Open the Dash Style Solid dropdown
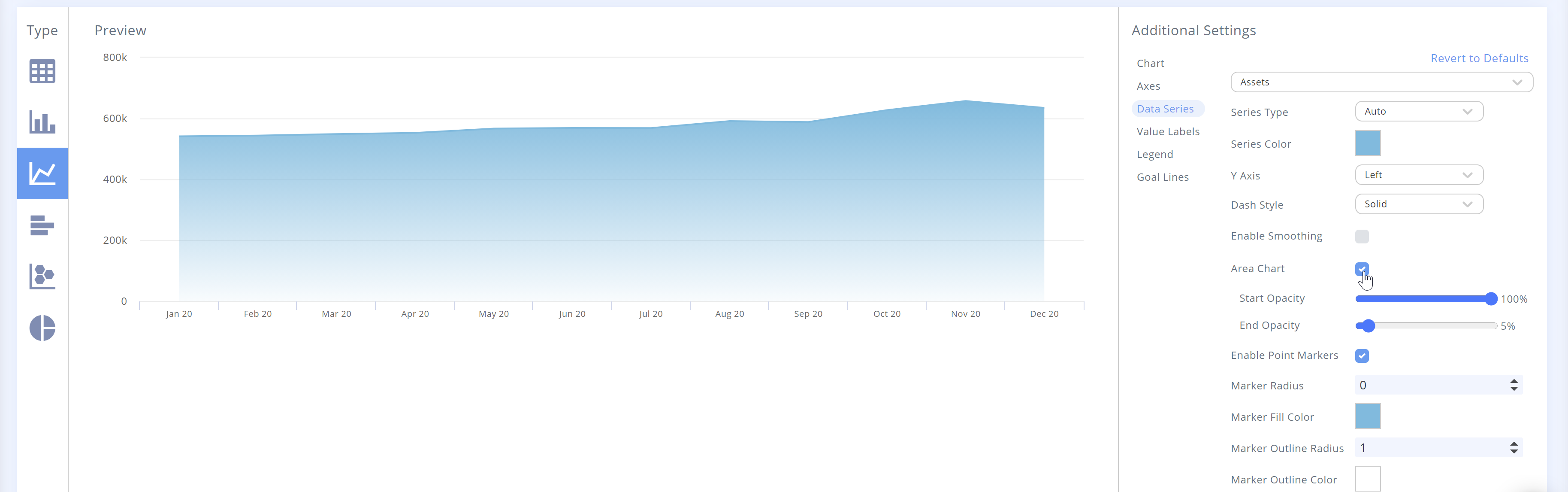This screenshot has height=492, width=1568. (x=1418, y=204)
